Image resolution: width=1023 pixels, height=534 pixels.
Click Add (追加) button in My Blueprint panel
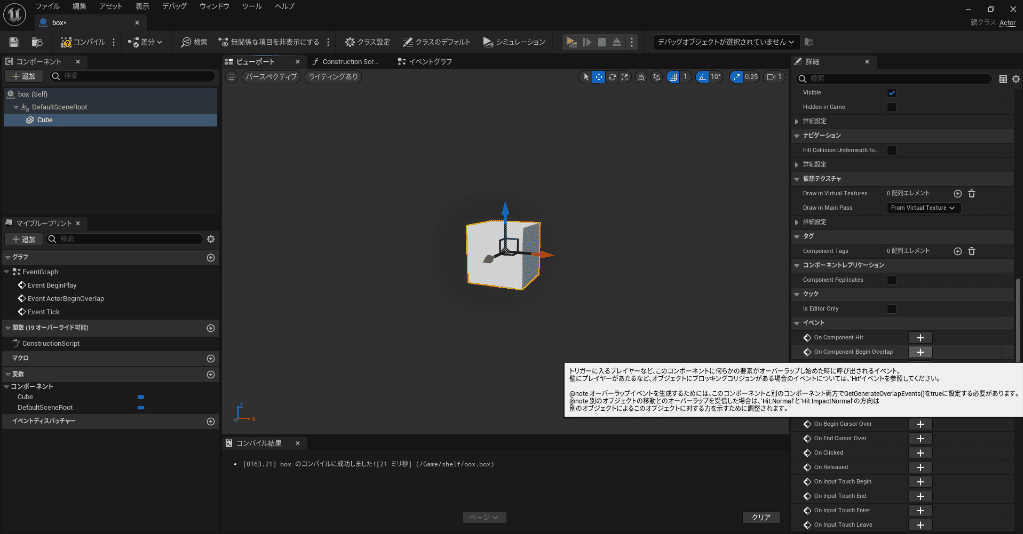coord(23,239)
